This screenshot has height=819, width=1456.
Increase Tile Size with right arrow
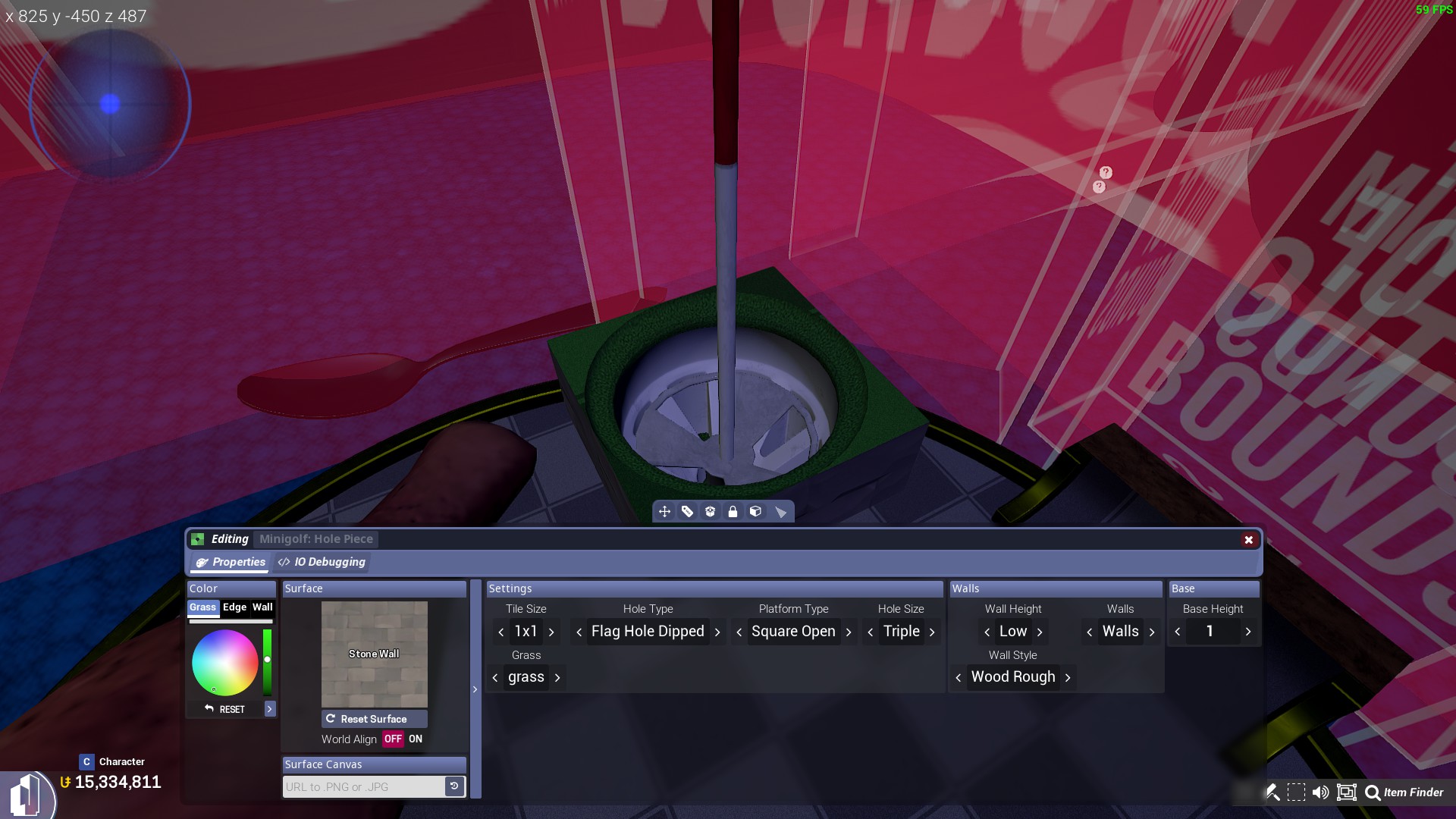pyautogui.click(x=551, y=632)
